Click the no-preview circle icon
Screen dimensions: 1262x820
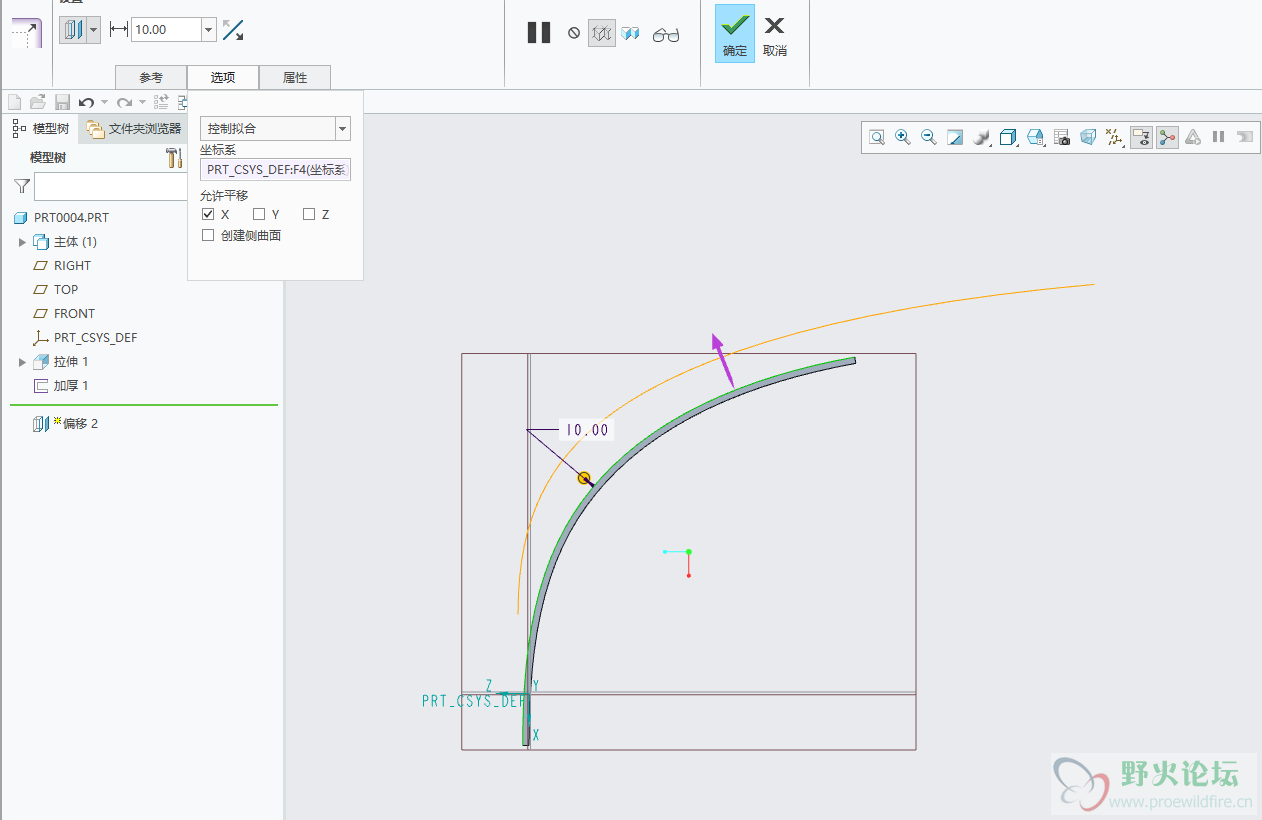pos(574,33)
